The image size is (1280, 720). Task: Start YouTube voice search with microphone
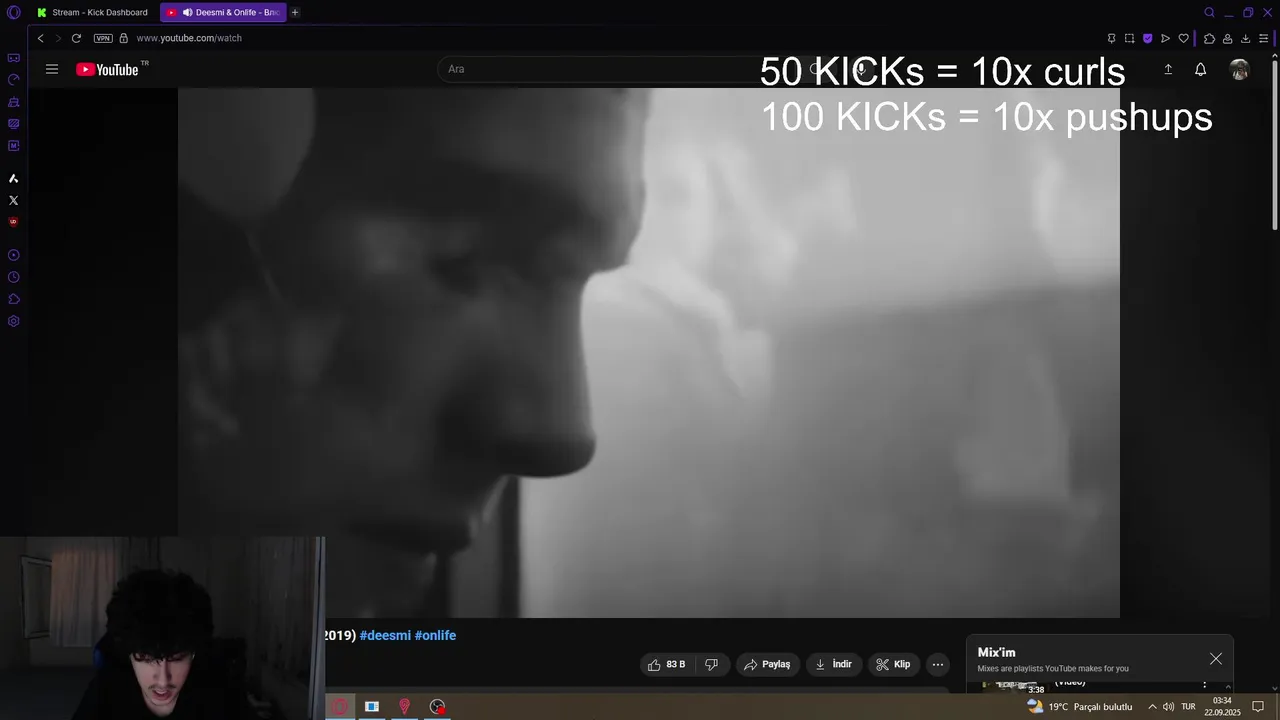[x=861, y=69]
